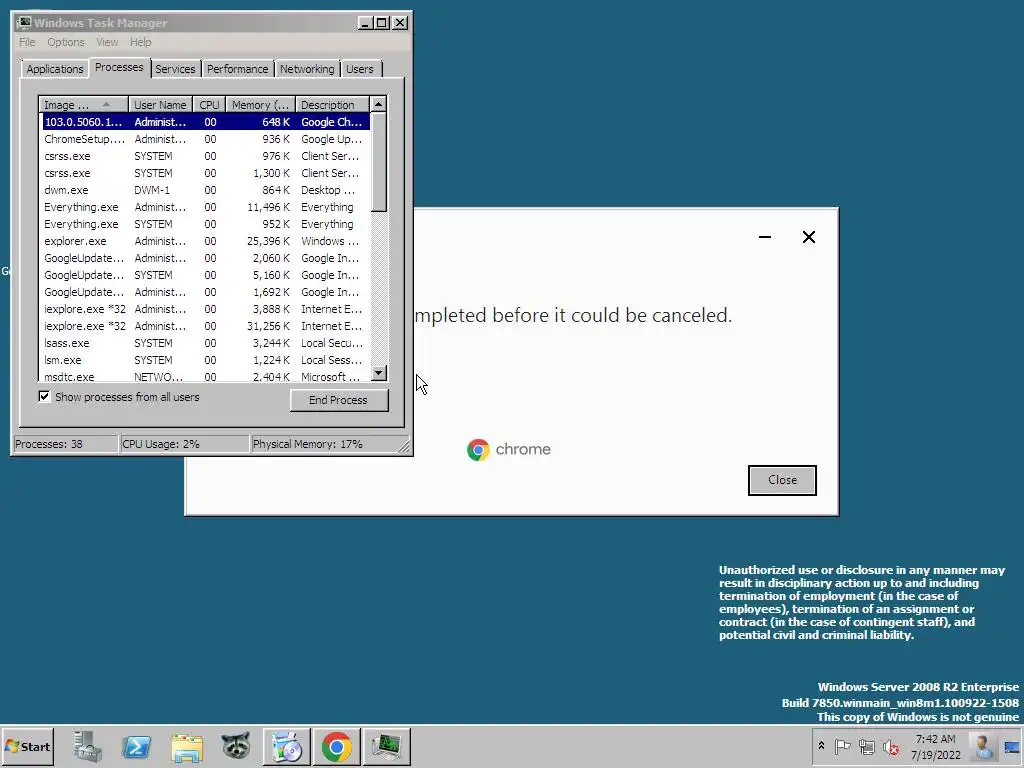Sort by User Name column header
The width and height of the screenshot is (1024, 768).
pos(160,104)
